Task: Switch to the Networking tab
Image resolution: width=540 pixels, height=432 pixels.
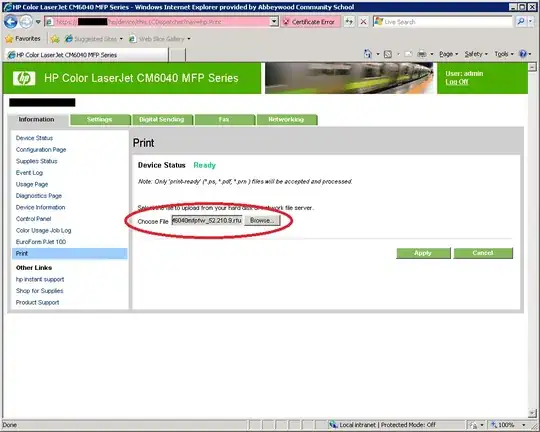Action: click(x=286, y=120)
